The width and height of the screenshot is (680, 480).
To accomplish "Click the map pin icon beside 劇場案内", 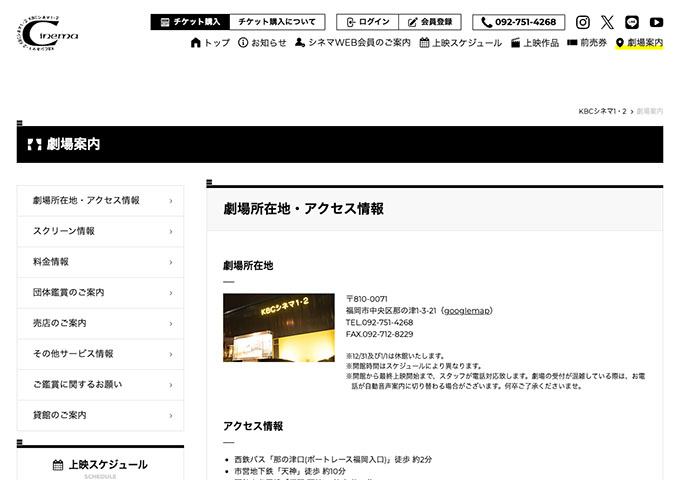I will (x=620, y=42).
